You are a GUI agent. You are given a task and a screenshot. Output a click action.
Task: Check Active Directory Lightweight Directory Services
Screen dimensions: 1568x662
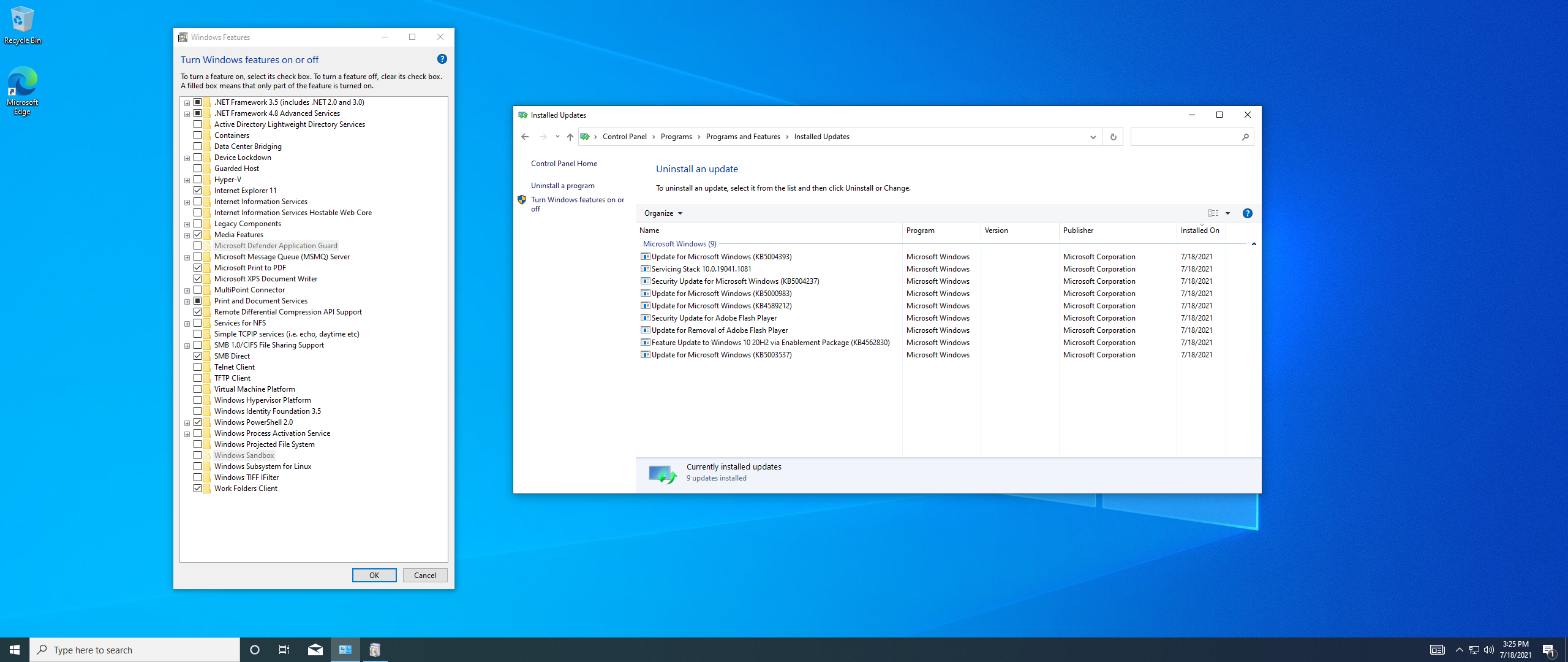coord(198,124)
